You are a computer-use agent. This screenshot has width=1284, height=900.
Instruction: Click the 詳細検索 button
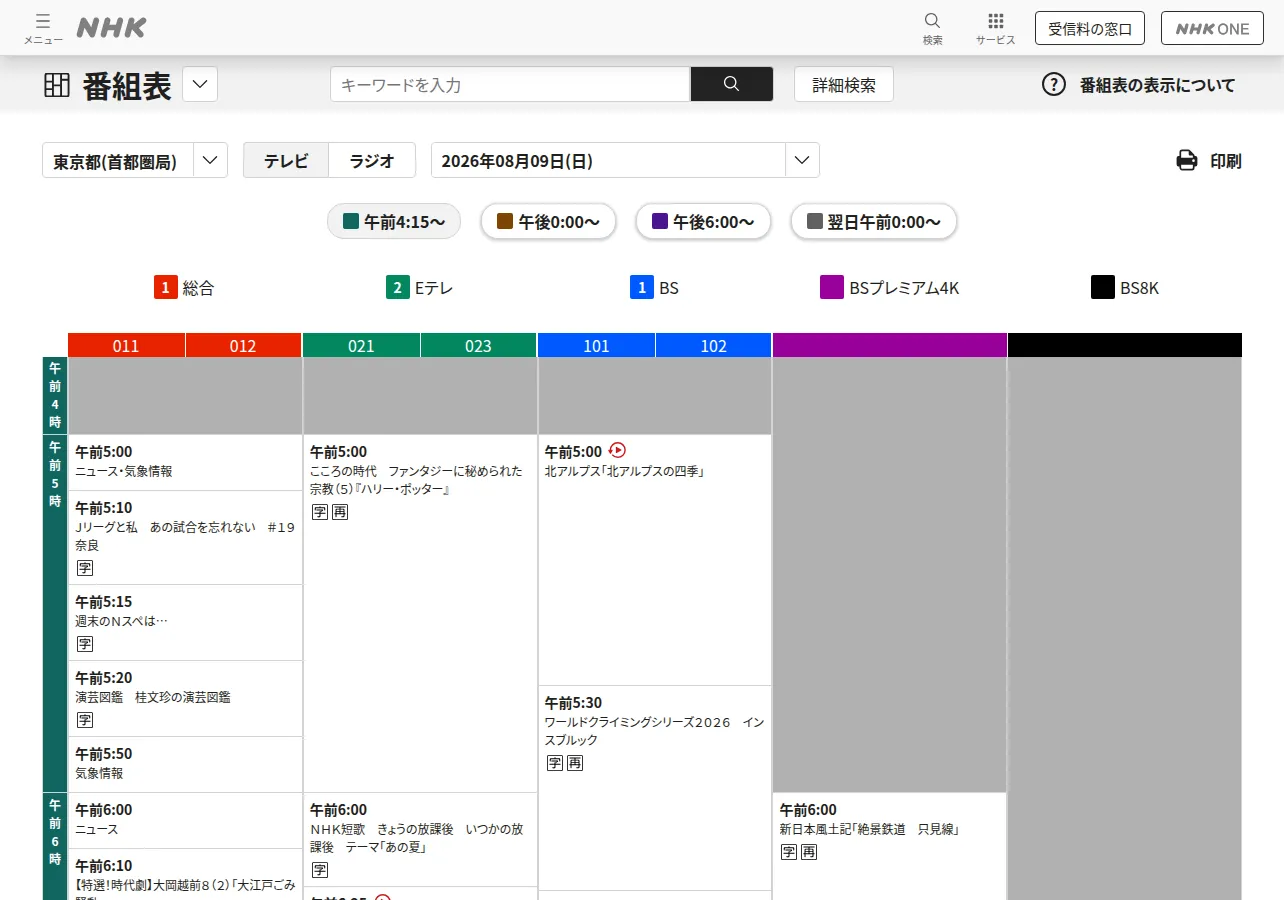point(844,84)
